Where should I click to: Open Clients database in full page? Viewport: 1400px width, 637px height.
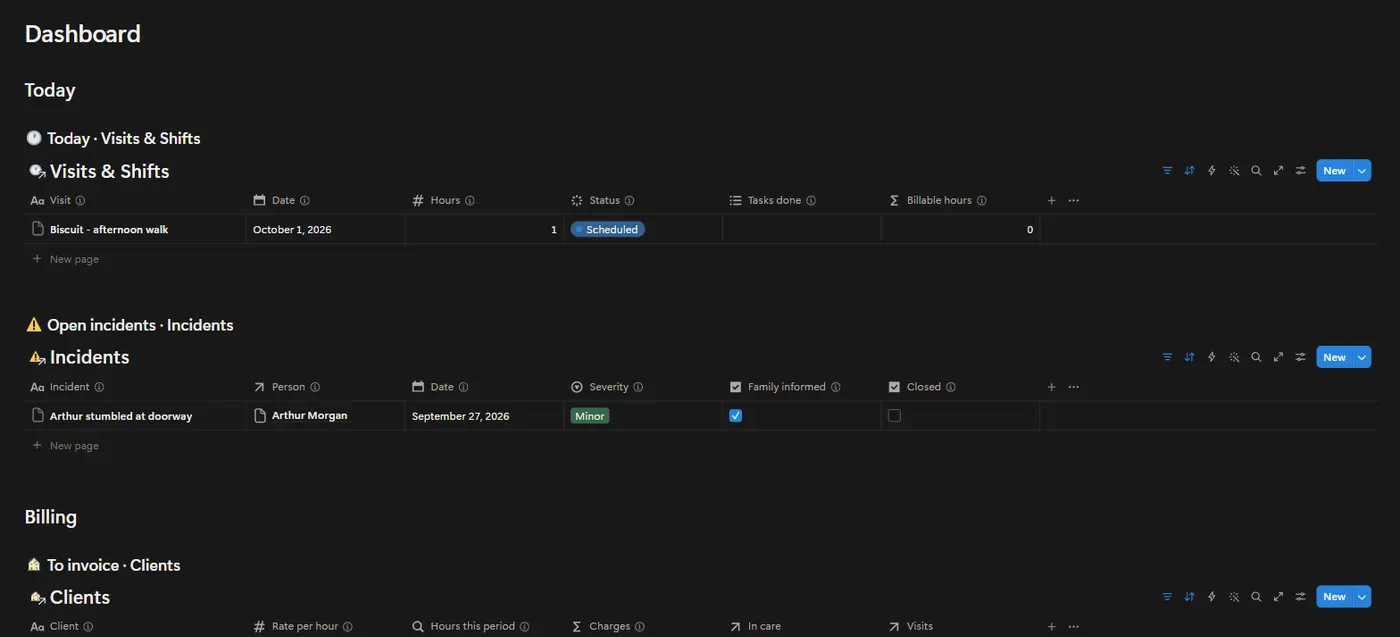pos(1278,597)
